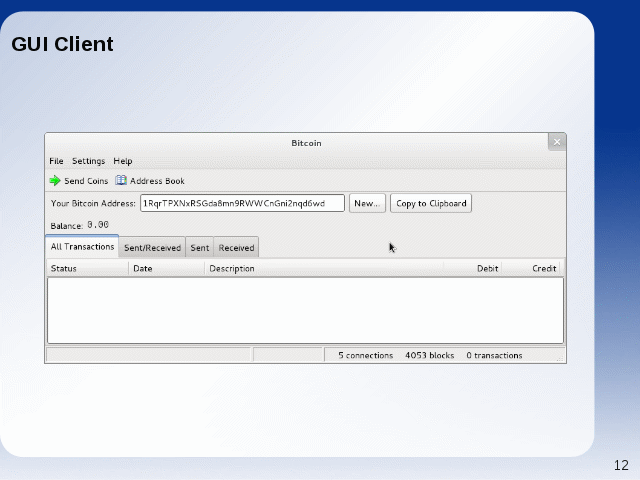
Task: Click the Address Book icon
Action: coord(121,180)
